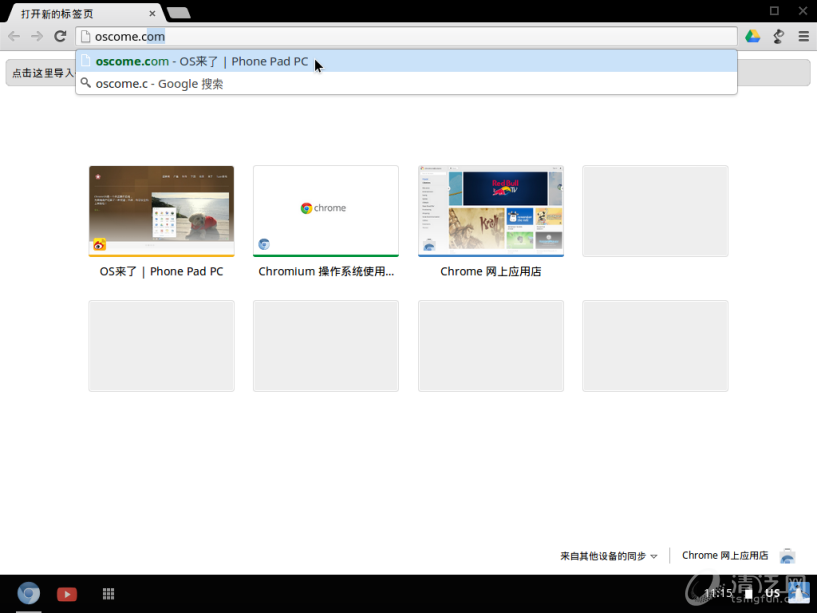The height and width of the screenshot is (613, 817).
Task: Open the Chromium 操作系统使用 thumbnail
Action: tap(326, 211)
